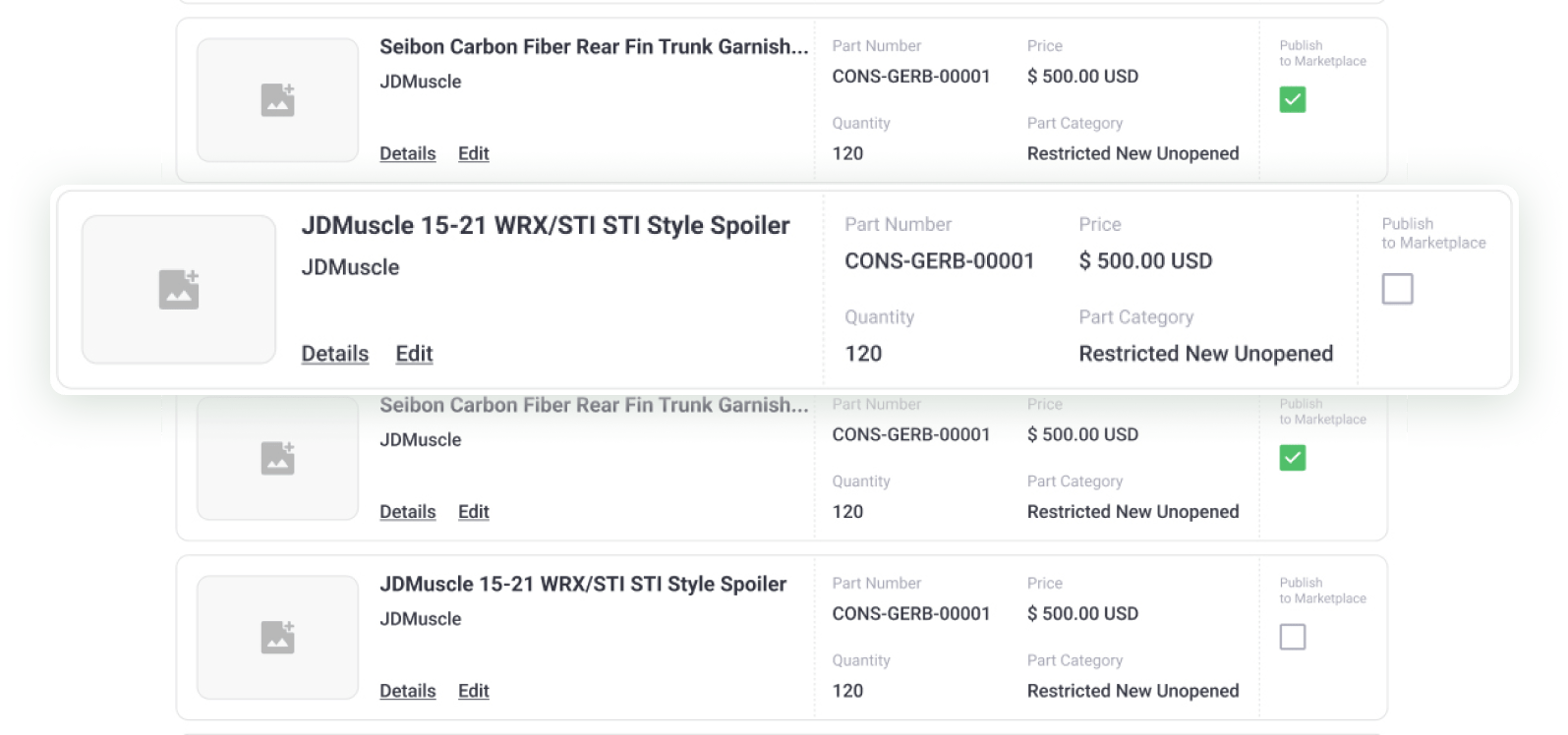Edit the enlarged highlighted spoiler card
The image size is (1568, 735).
pyautogui.click(x=414, y=354)
